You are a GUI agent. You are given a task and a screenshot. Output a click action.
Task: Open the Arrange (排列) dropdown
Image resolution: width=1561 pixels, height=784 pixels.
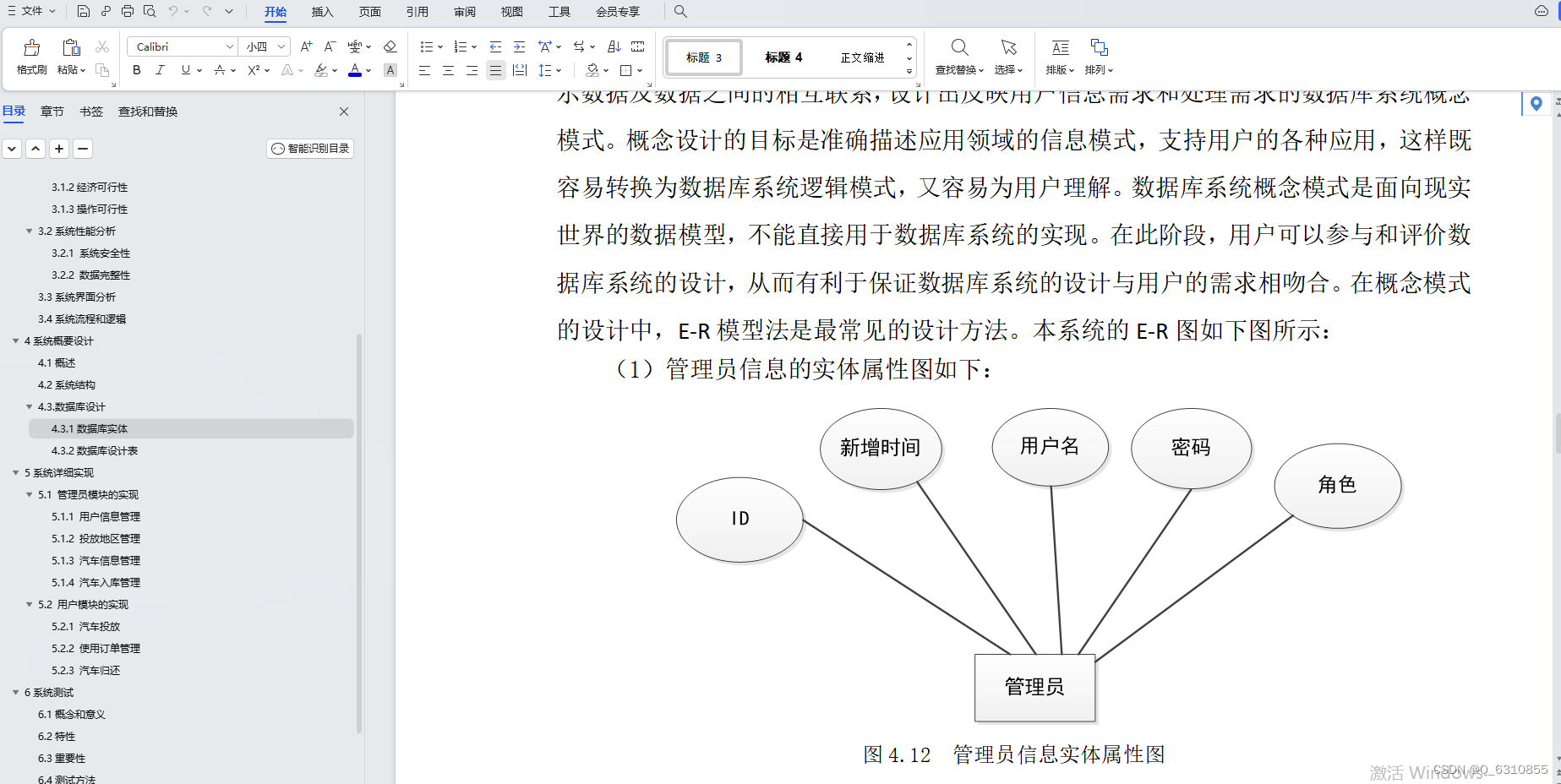(1099, 57)
